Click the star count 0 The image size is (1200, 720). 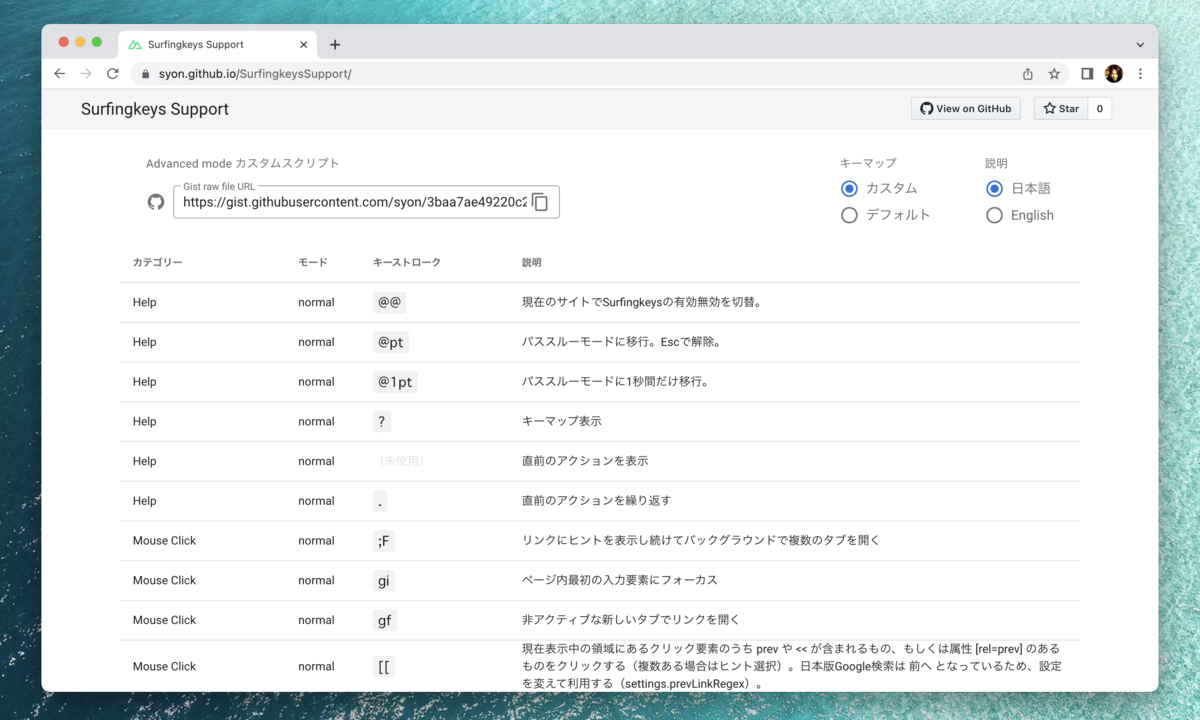tap(1100, 109)
